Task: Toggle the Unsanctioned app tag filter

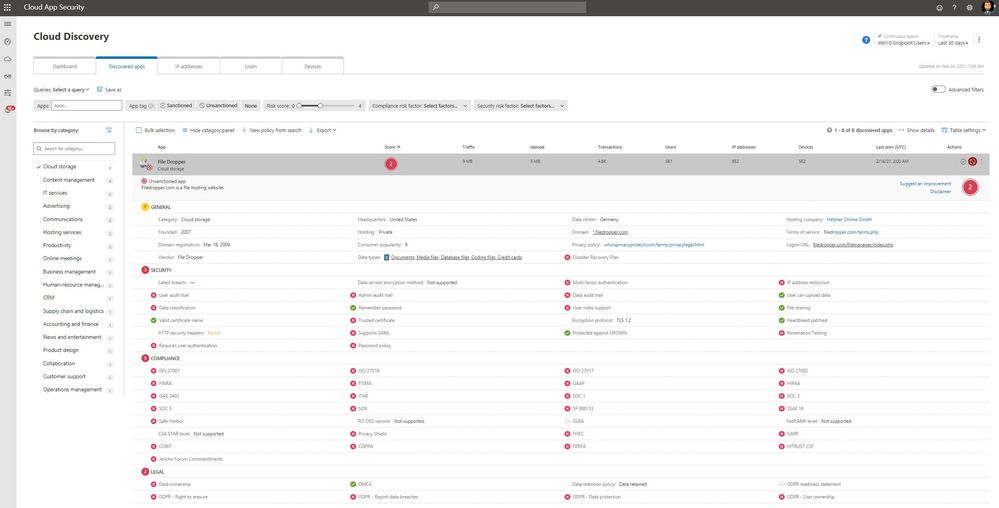Action: click(219, 106)
